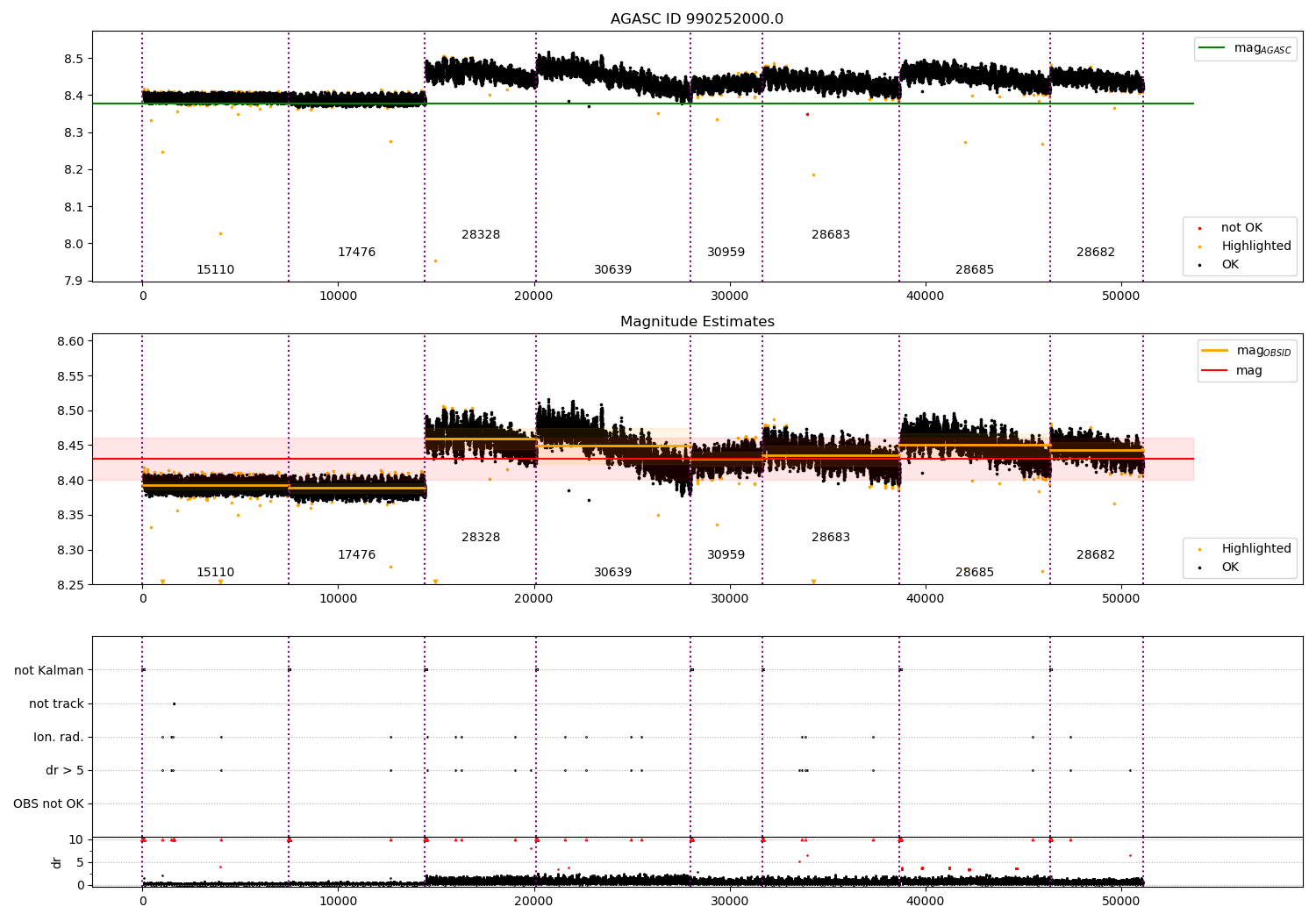
Task: Click y-axis tick 8.5 on top plot
Action: click(74, 60)
